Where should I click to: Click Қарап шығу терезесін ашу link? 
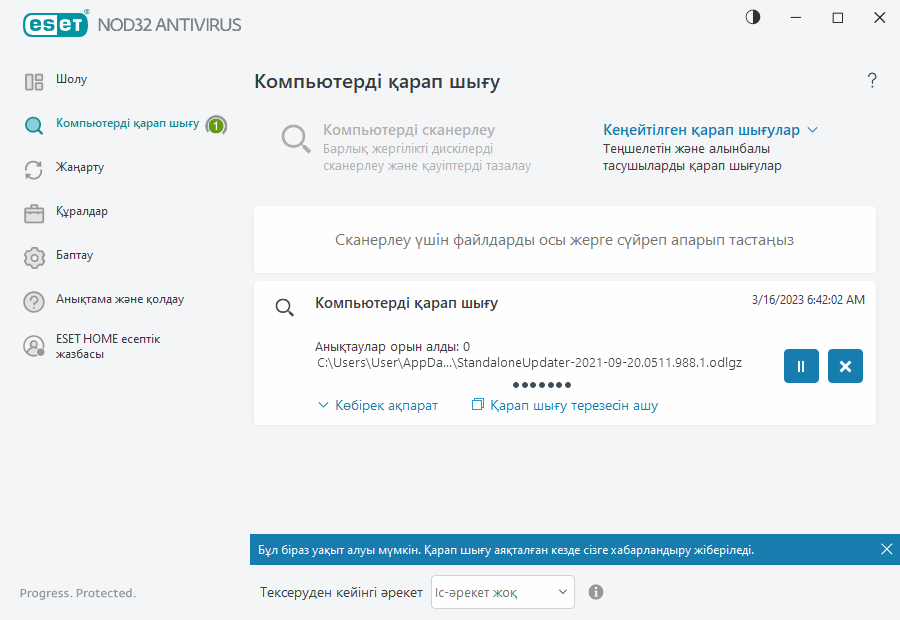(565, 405)
